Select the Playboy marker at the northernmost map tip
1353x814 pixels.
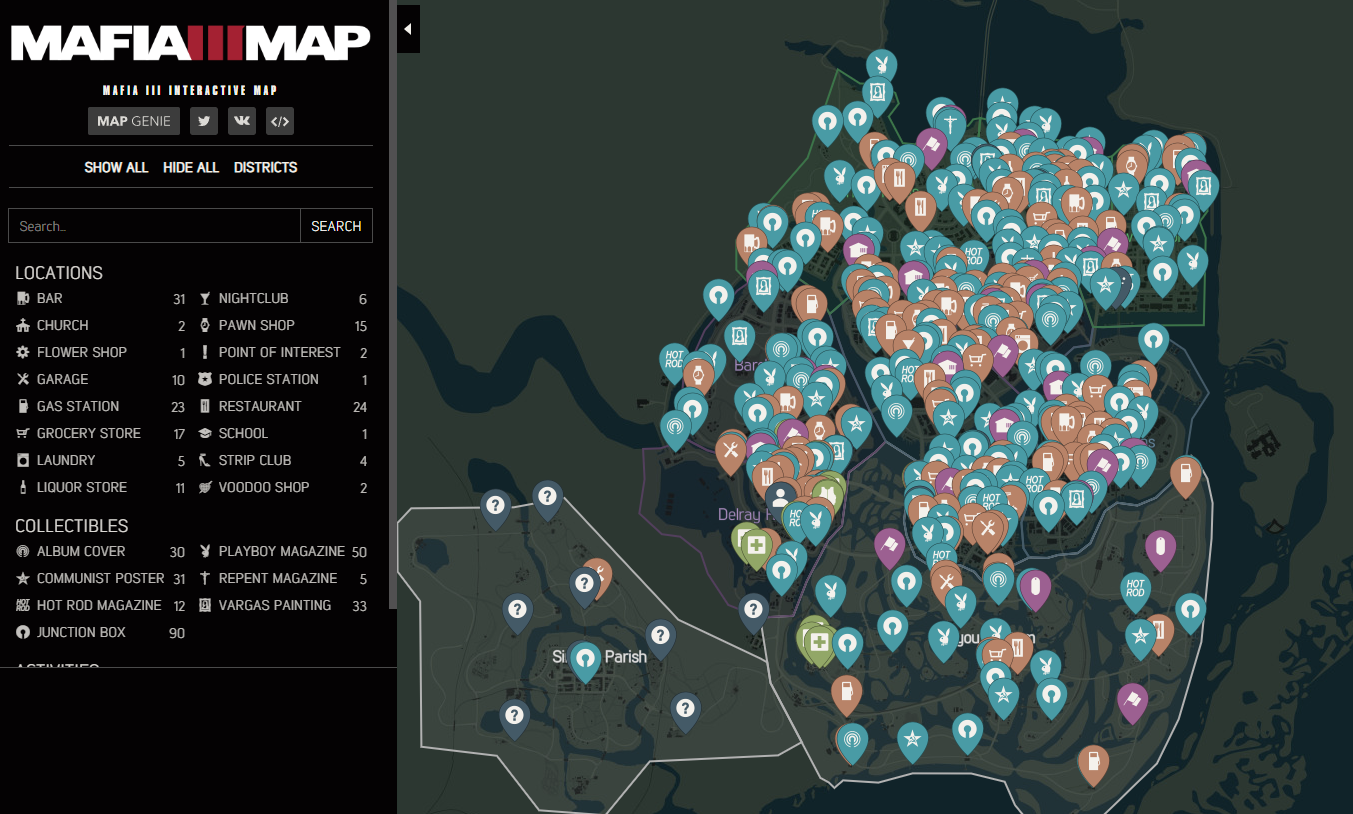click(x=881, y=67)
